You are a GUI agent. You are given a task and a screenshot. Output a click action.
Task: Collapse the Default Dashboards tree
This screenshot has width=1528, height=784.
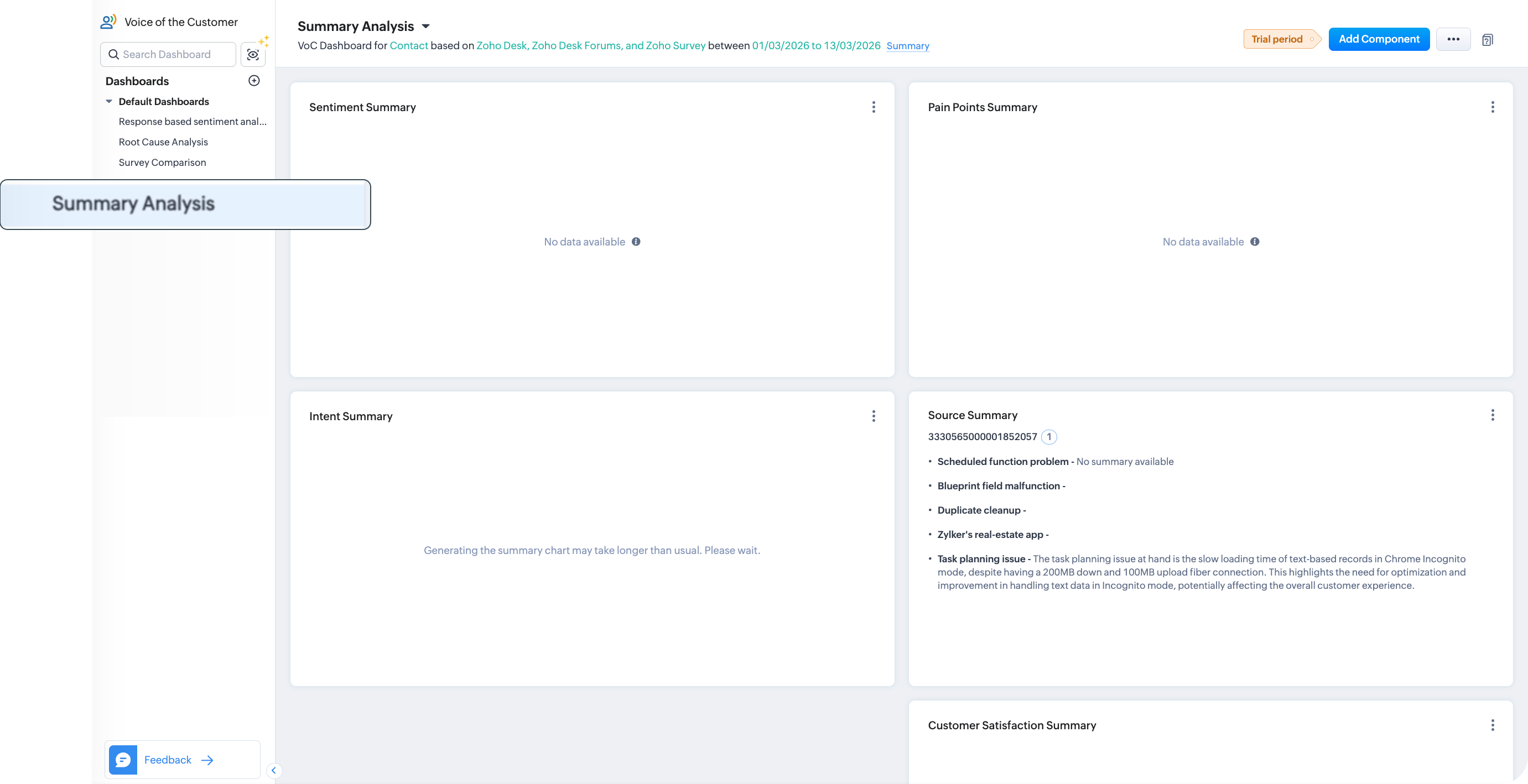109,101
